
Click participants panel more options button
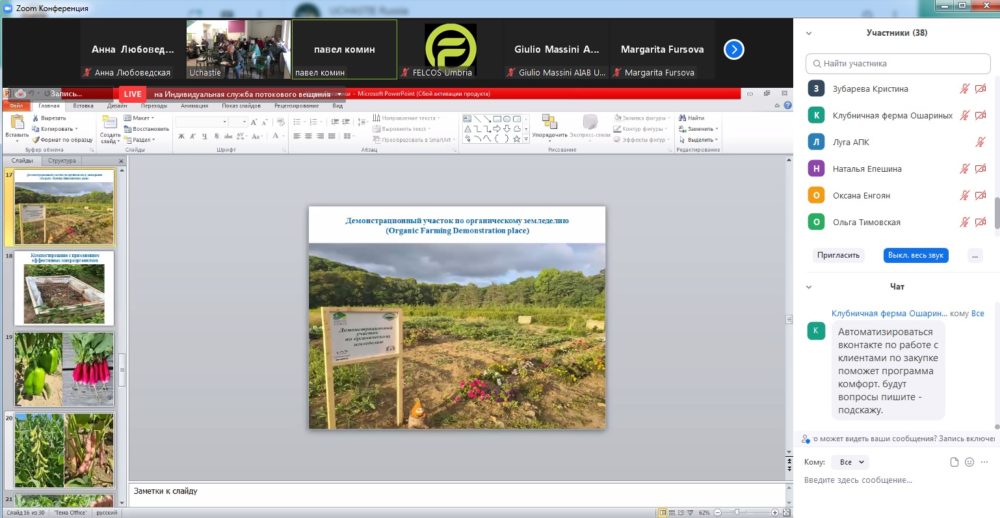pyautogui.click(x=974, y=255)
